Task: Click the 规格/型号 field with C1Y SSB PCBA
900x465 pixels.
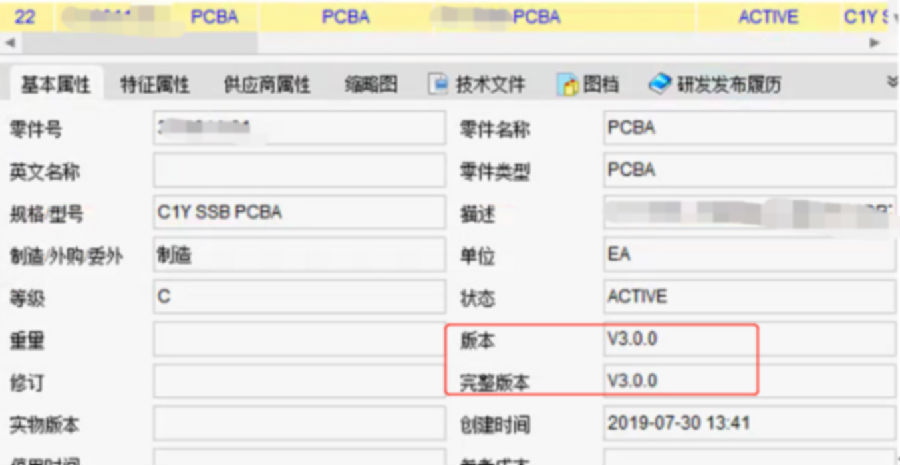Action: click(x=299, y=212)
